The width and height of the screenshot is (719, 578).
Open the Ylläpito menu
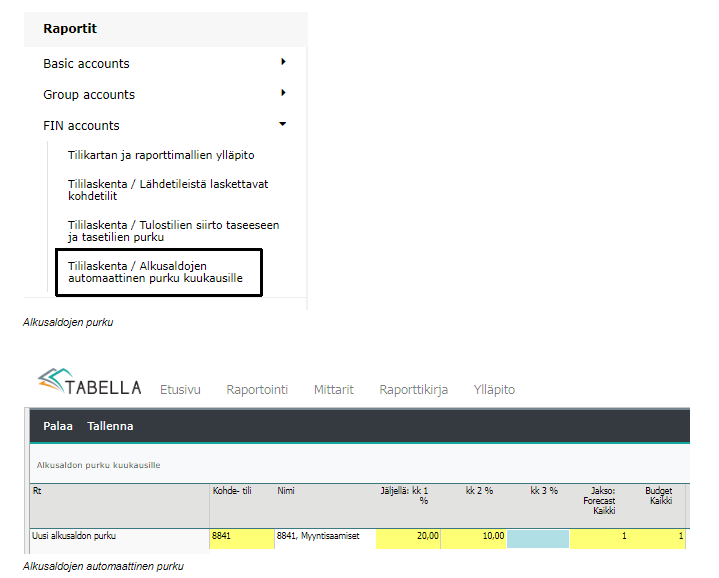pyautogui.click(x=494, y=389)
